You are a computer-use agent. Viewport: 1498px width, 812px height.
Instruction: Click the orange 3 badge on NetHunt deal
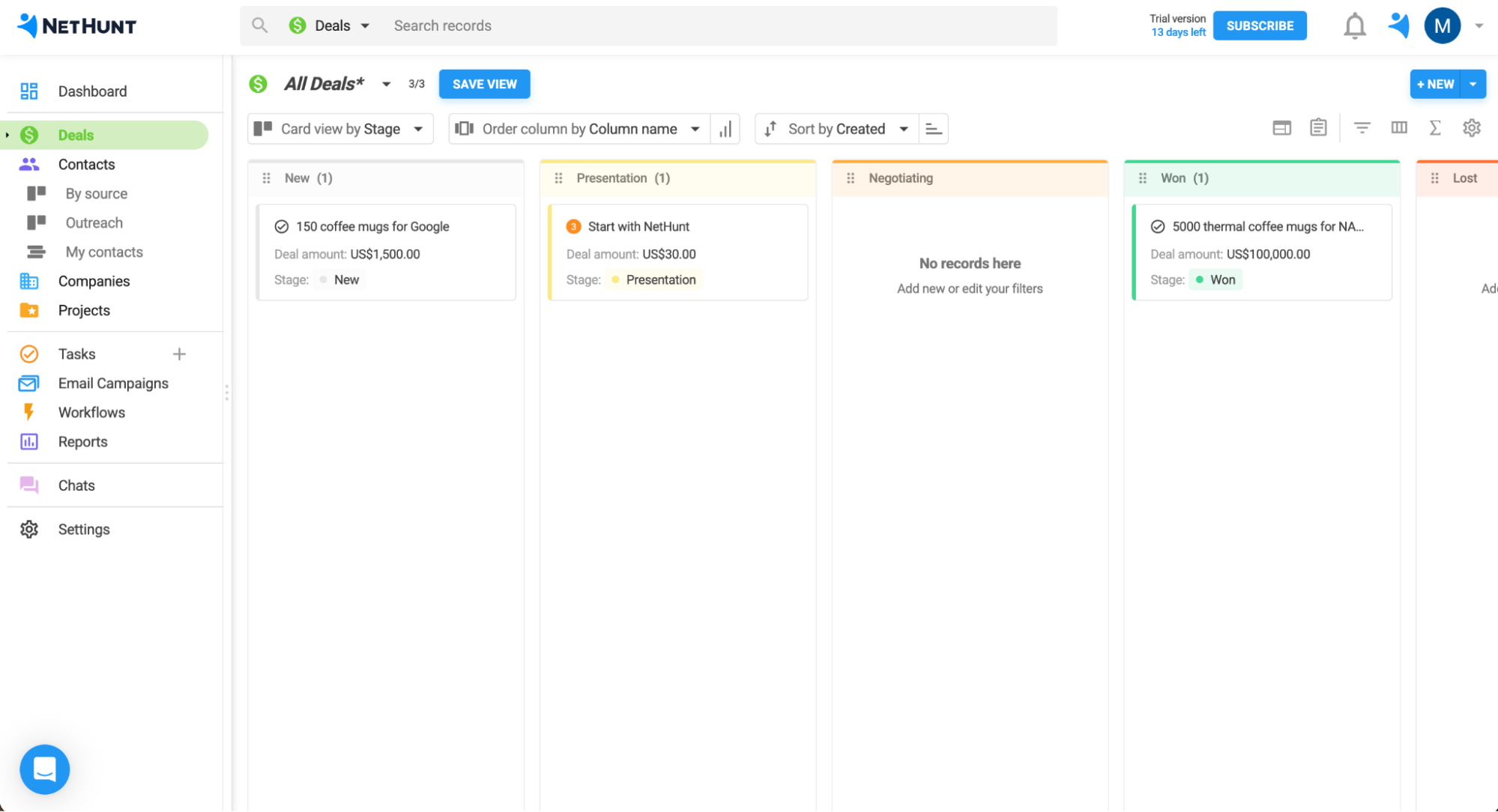pos(573,226)
